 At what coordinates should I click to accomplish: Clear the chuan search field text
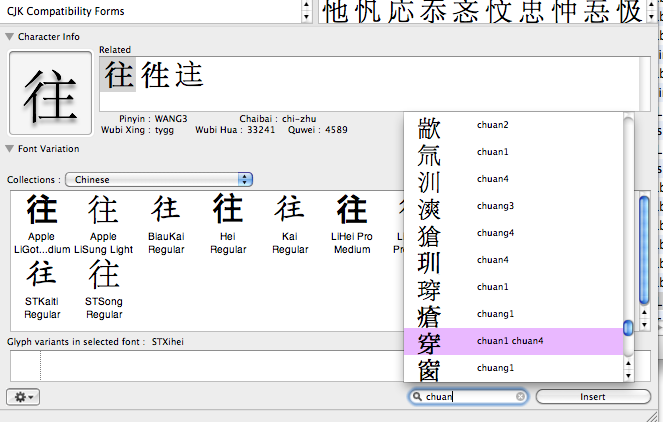(x=520, y=397)
